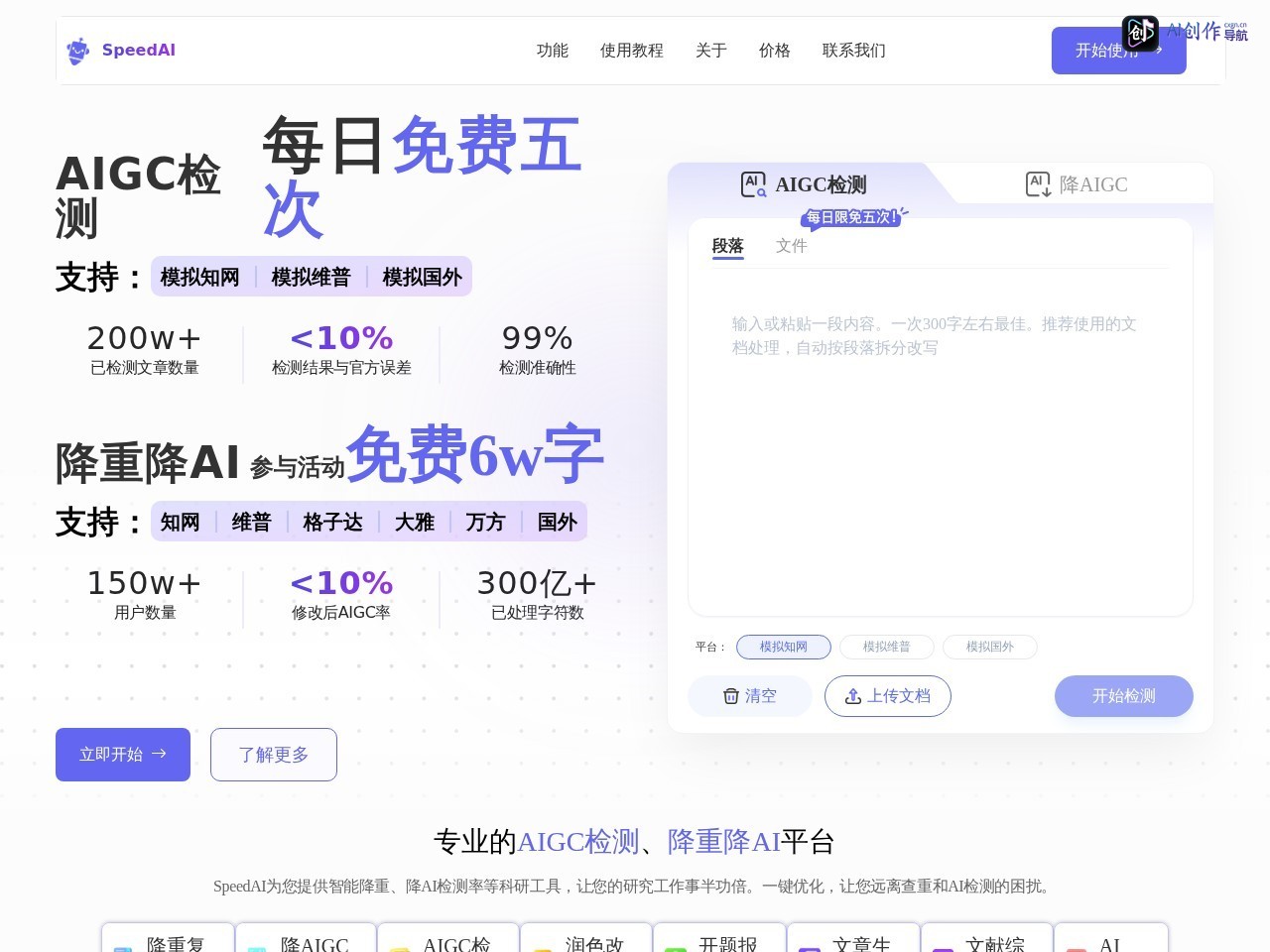Image resolution: width=1270 pixels, height=952 pixels.
Task: Select the 文件 sub-tab
Action: (x=792, y=246)
